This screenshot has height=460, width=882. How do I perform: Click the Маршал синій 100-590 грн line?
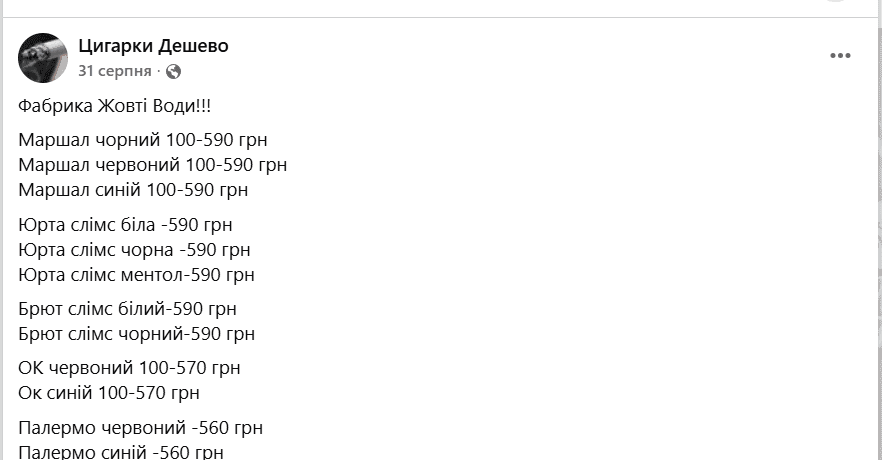[133, 189]
